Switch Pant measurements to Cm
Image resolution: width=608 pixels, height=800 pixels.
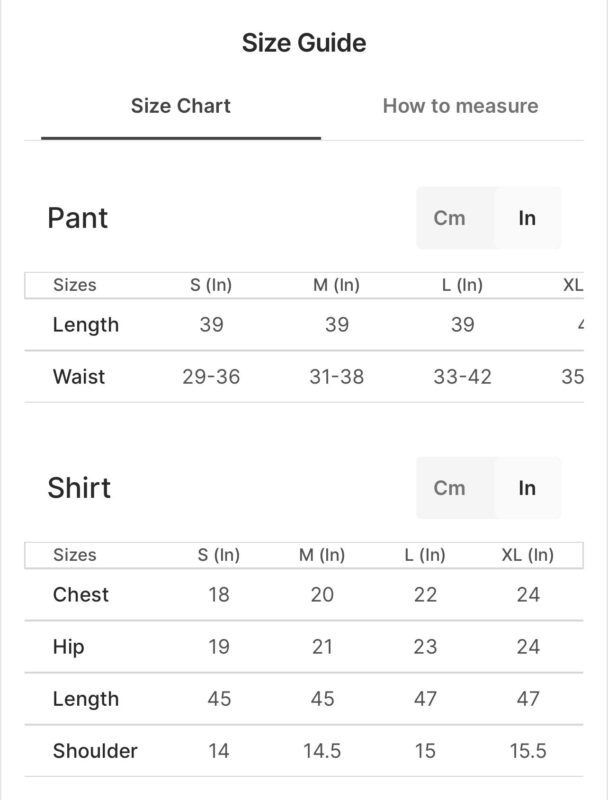[x=450, y=218]
